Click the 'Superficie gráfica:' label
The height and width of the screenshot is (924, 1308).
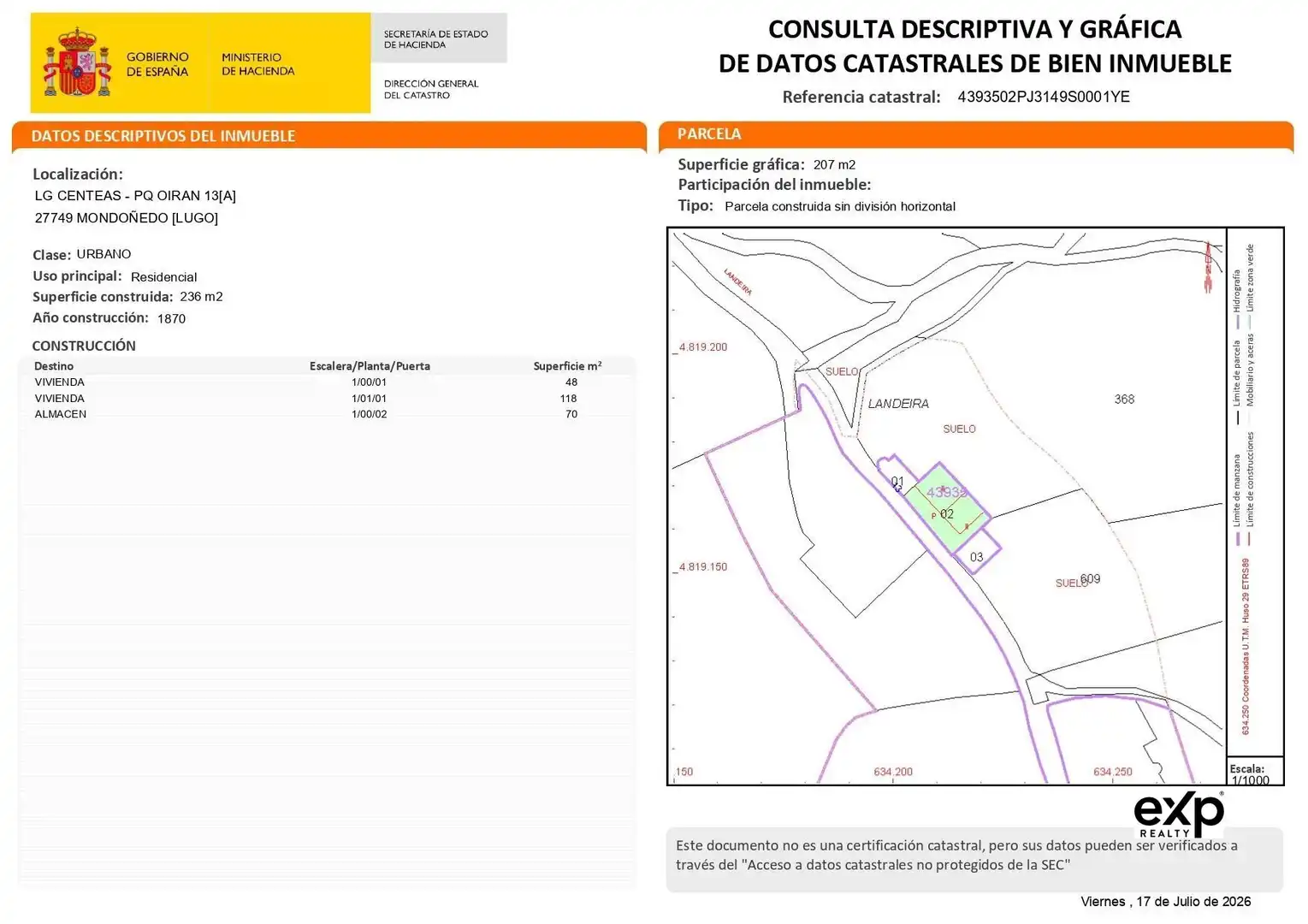tap(741, 164)
